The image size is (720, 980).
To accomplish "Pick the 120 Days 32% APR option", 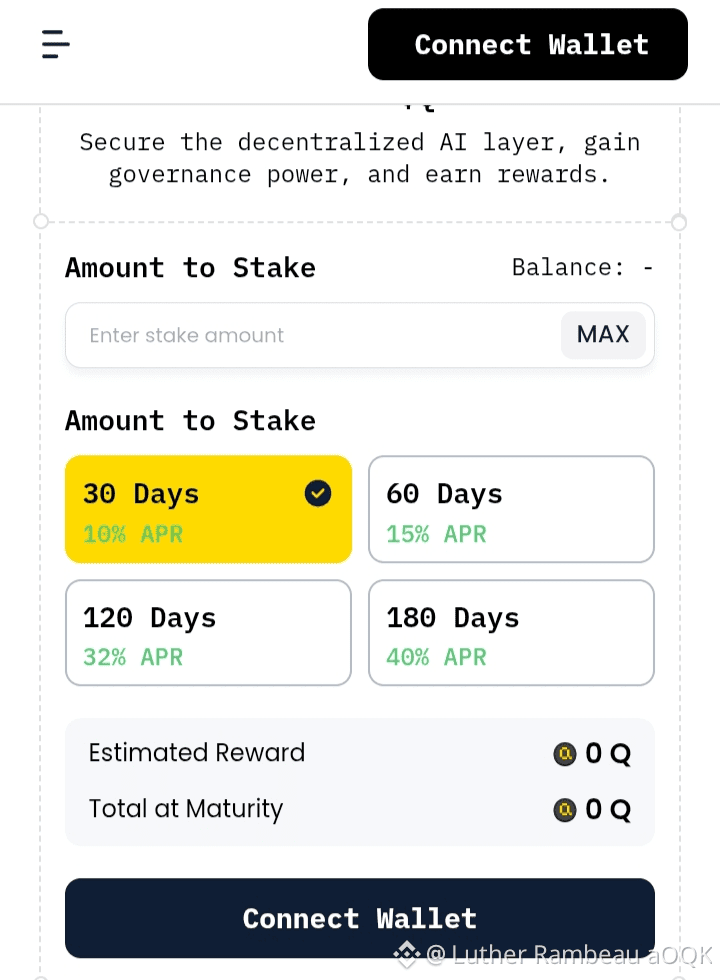I will 208,633.
